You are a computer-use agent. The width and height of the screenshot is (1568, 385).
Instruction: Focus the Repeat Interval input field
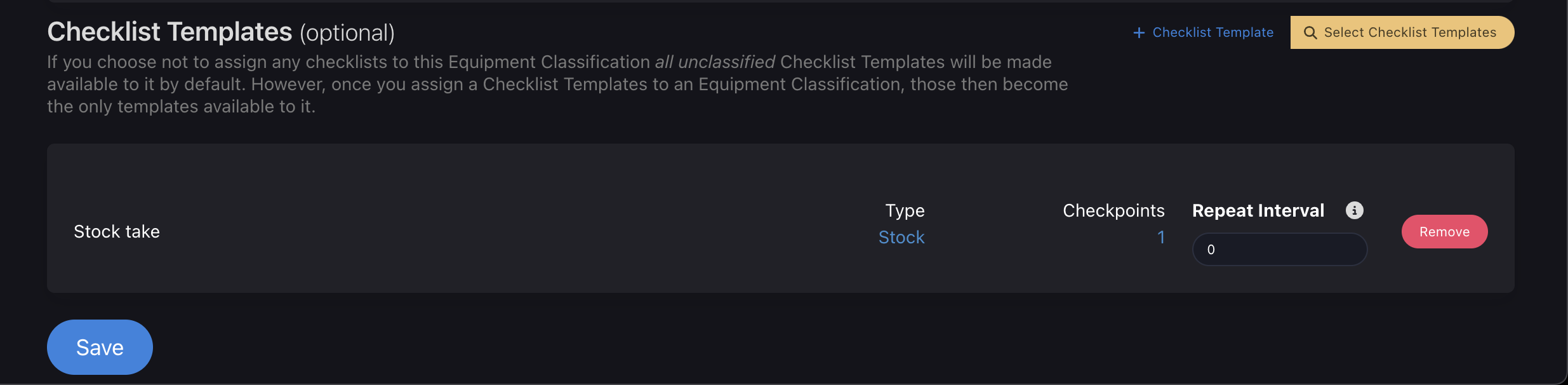click(x=1279, y=250)
